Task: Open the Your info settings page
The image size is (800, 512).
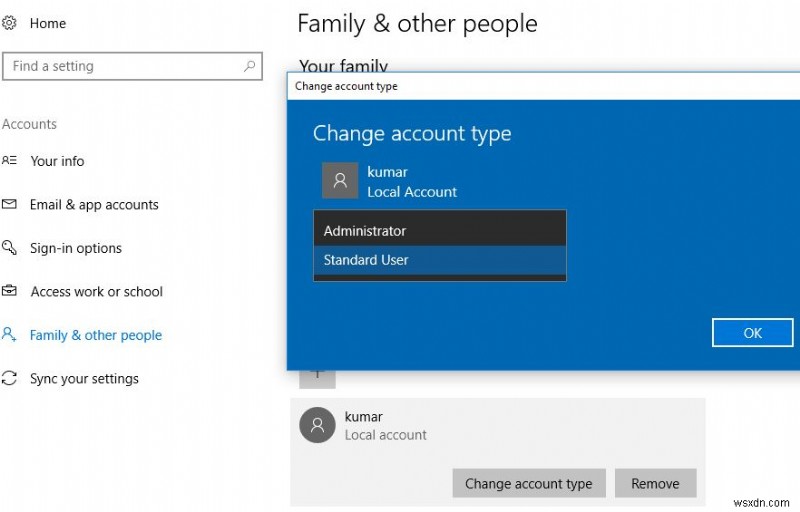Action: pos(57,161)
